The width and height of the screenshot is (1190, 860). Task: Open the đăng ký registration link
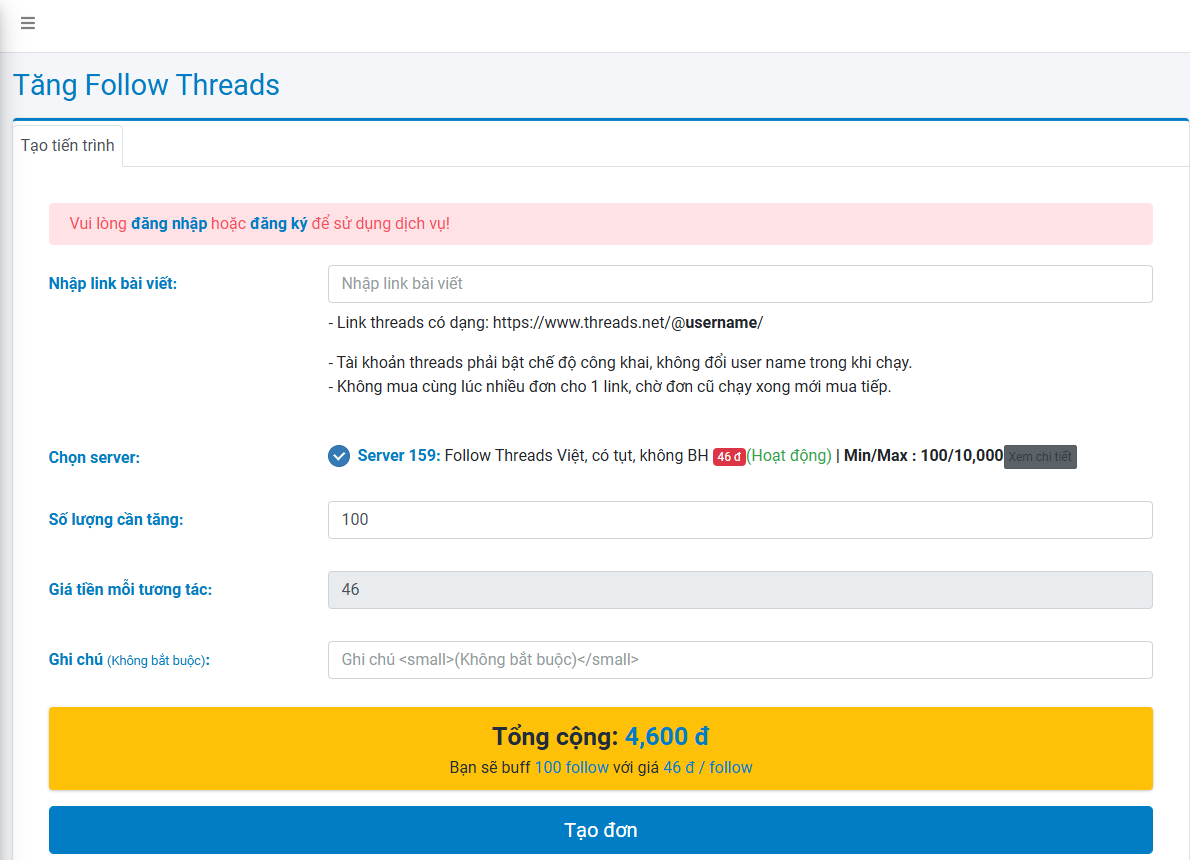pos(279,223)
